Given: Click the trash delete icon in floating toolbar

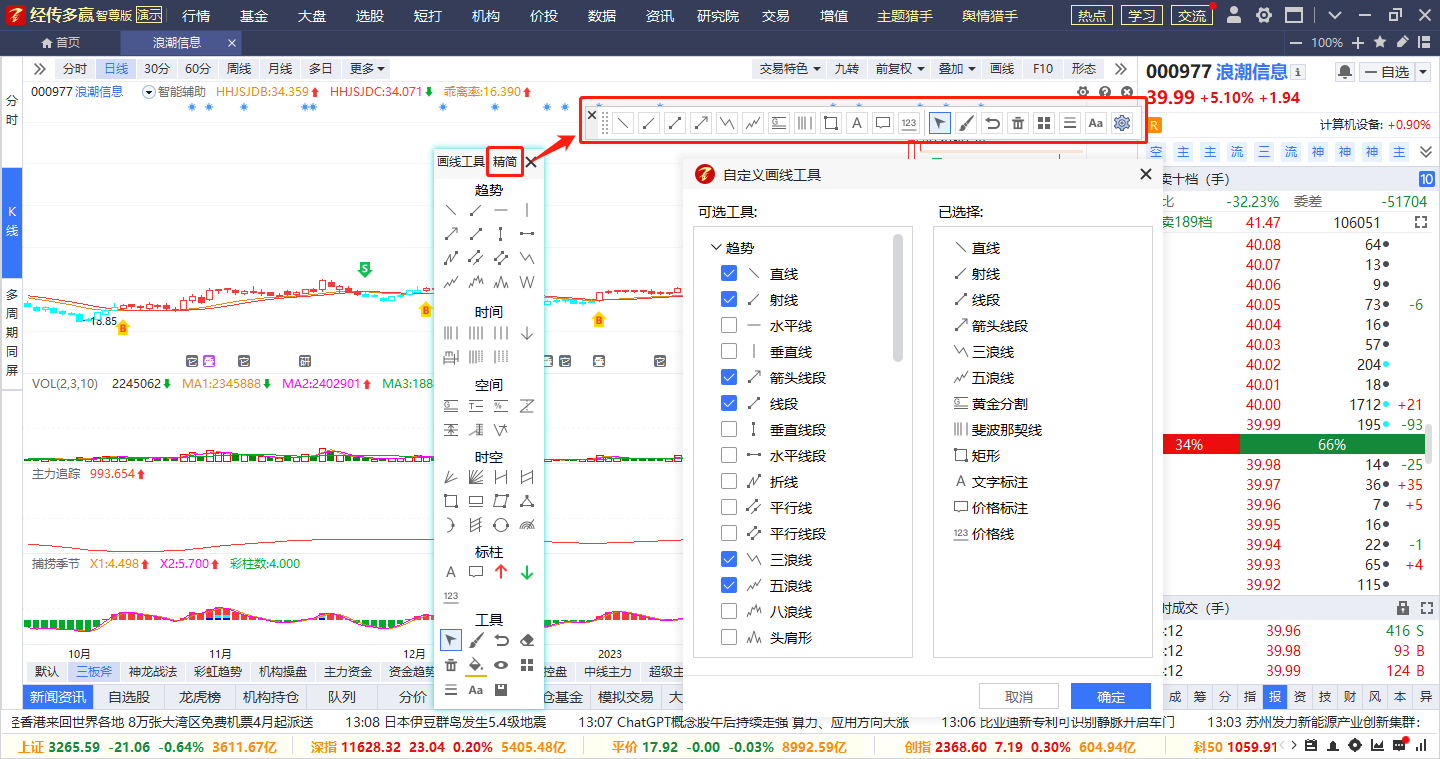Looking at the screenshot, I should pos(1018,123).
